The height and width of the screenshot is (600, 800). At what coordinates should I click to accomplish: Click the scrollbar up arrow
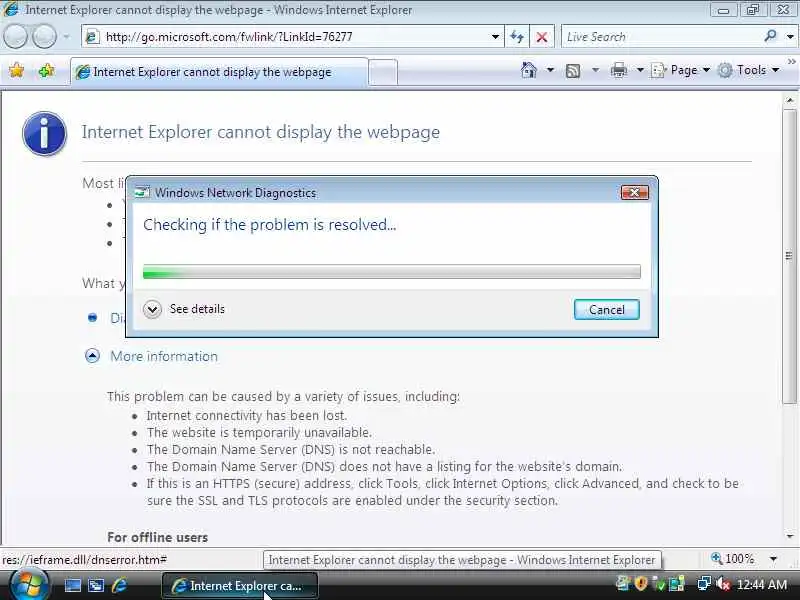[790, 100]
